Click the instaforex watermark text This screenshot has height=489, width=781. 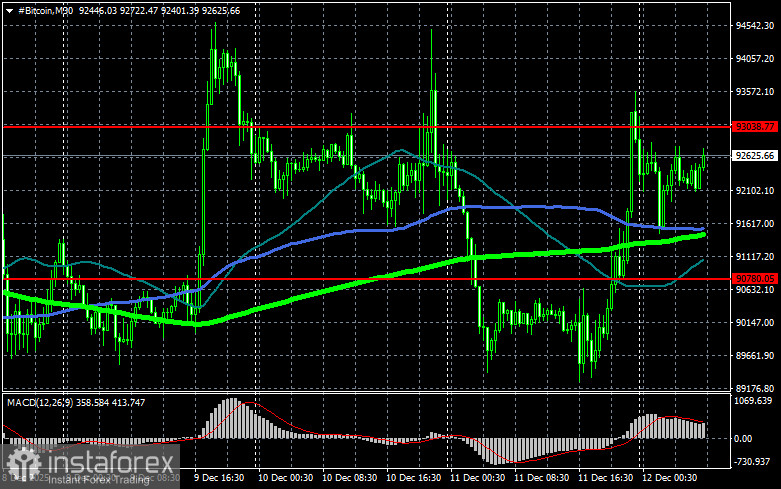click(x=110, y=463)
